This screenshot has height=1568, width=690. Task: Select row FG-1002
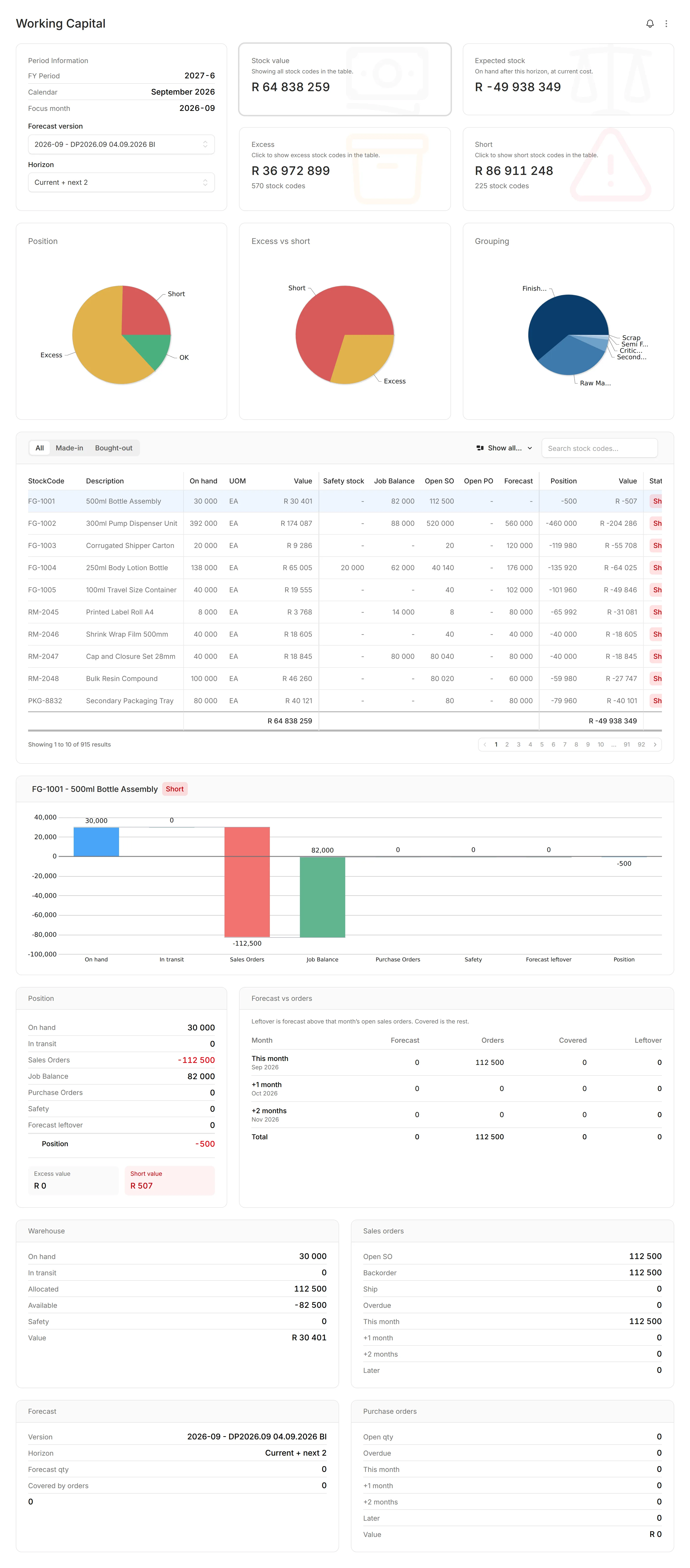345,524
